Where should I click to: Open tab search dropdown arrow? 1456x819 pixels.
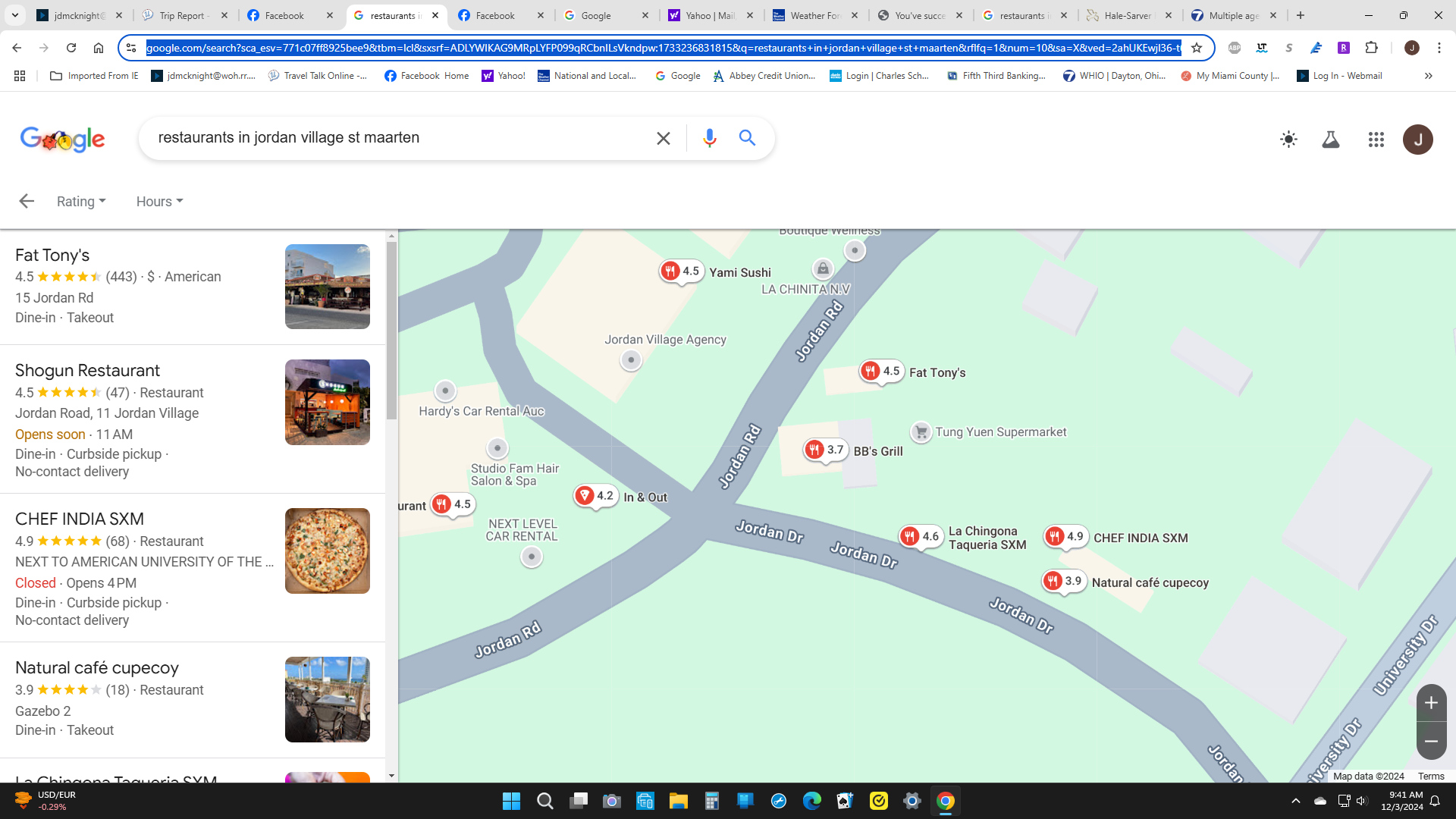(14, 15)
